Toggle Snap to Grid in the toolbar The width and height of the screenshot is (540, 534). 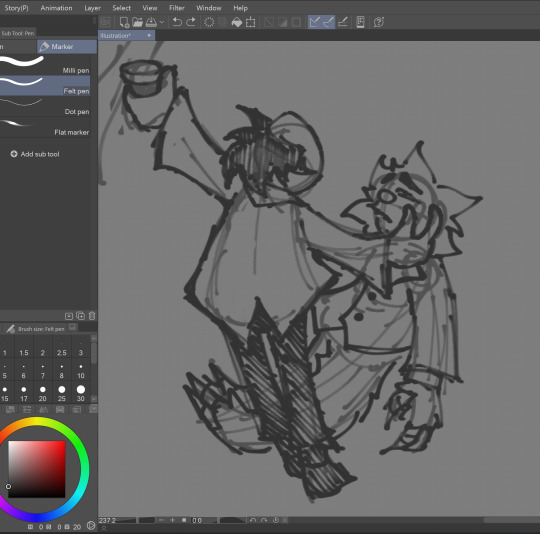click(x=342, y=22)
